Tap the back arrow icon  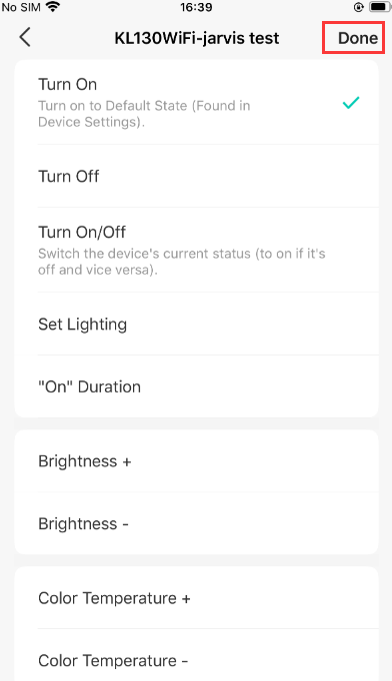[x=25, y=37]
